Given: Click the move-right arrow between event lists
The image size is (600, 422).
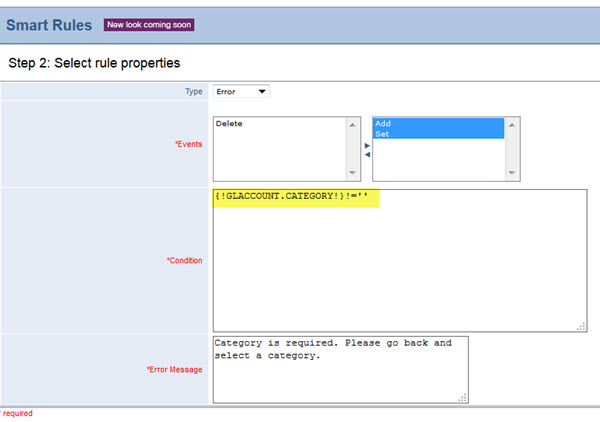Looking at the screenshot, I should (x=367, y=145).
